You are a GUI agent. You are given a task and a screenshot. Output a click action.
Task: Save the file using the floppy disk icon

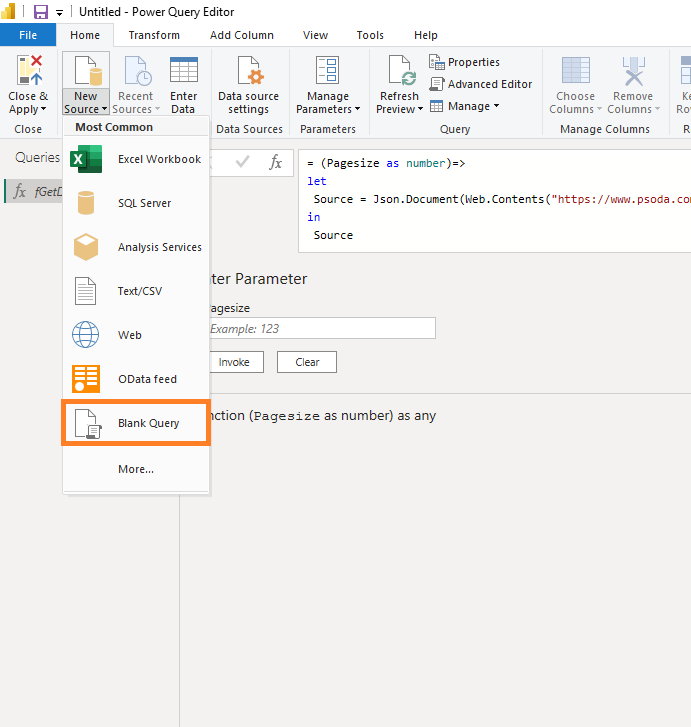pyautogui.click(x=41, y=12)
